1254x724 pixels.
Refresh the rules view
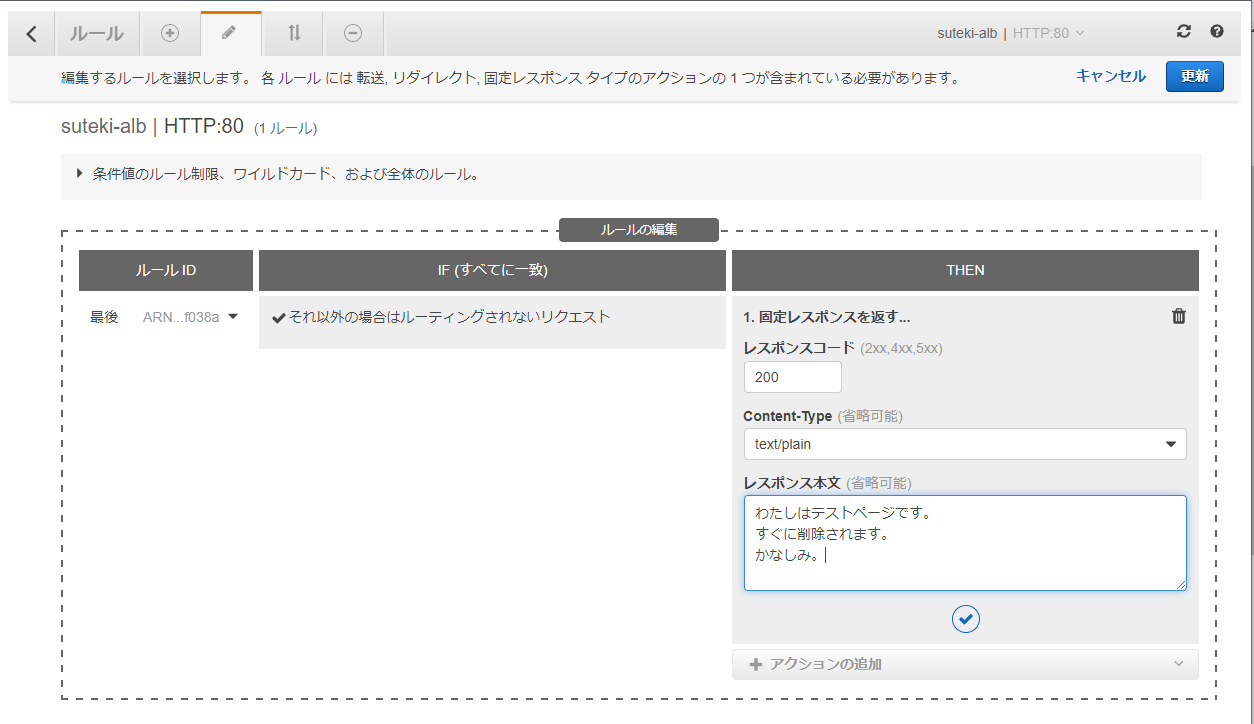[x=1183, y=31]
